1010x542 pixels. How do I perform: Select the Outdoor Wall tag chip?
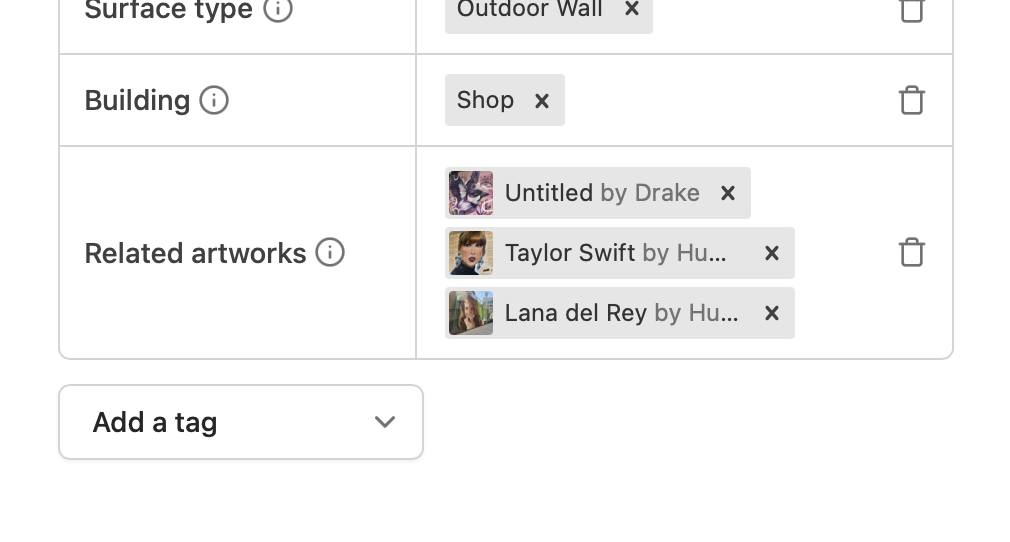pos(529,10)
